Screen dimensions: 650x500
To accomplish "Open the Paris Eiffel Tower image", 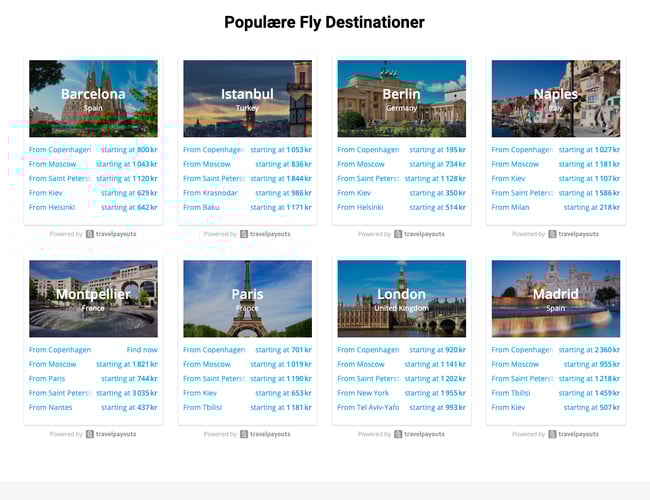I will coord(247,298).
